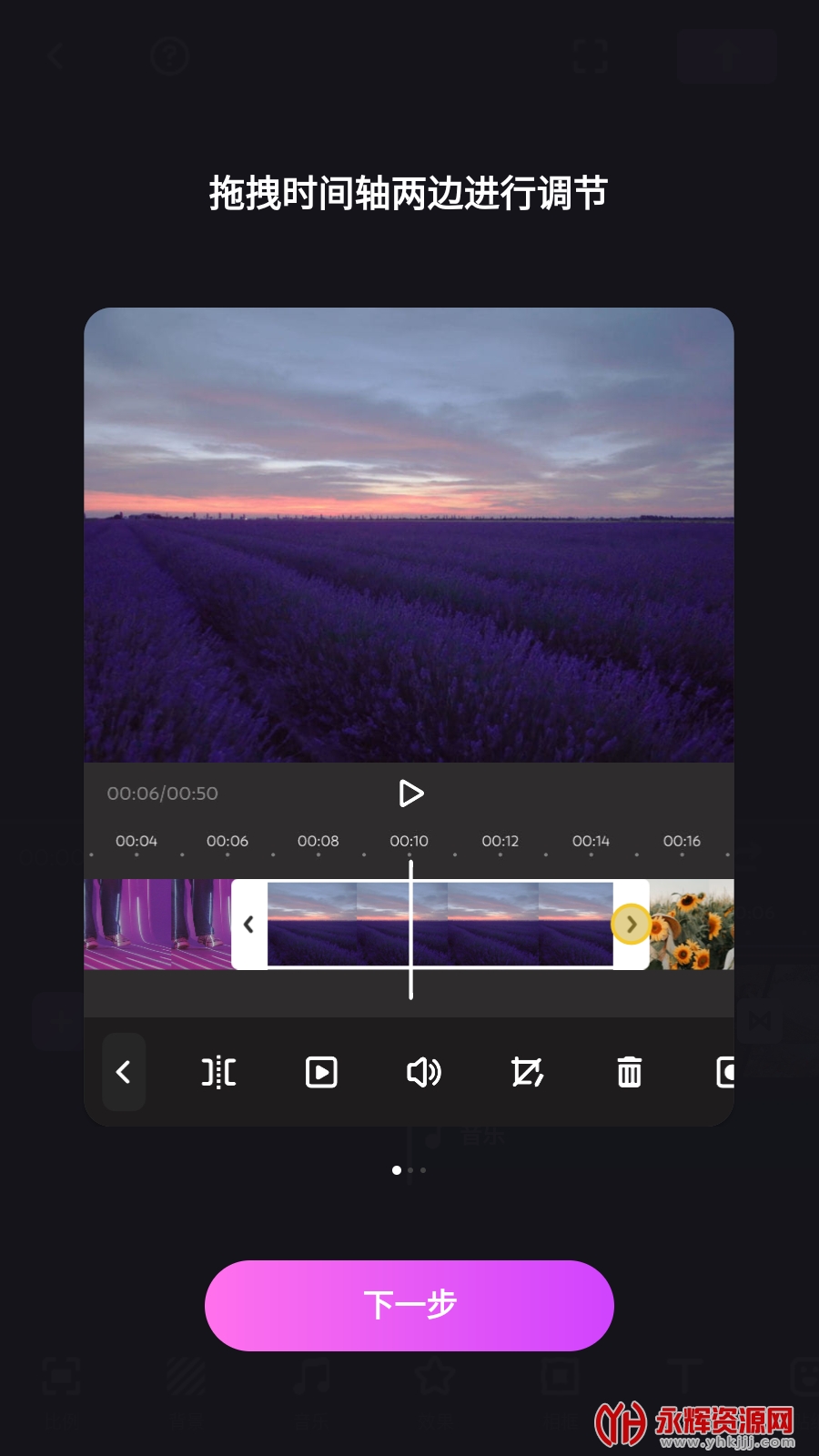Tap the yellow right trim handle
The image size is (819, 1456).
click(631, 925)
